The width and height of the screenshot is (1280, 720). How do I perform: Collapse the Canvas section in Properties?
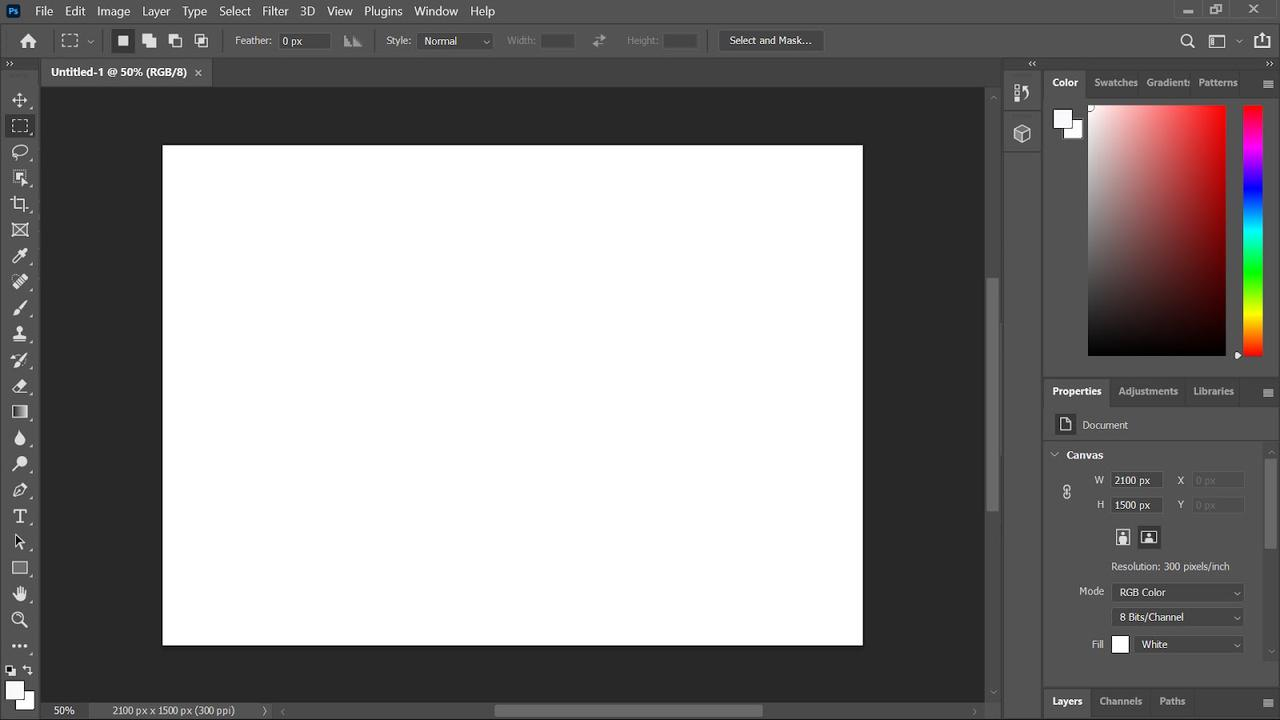pos(1054,455)
